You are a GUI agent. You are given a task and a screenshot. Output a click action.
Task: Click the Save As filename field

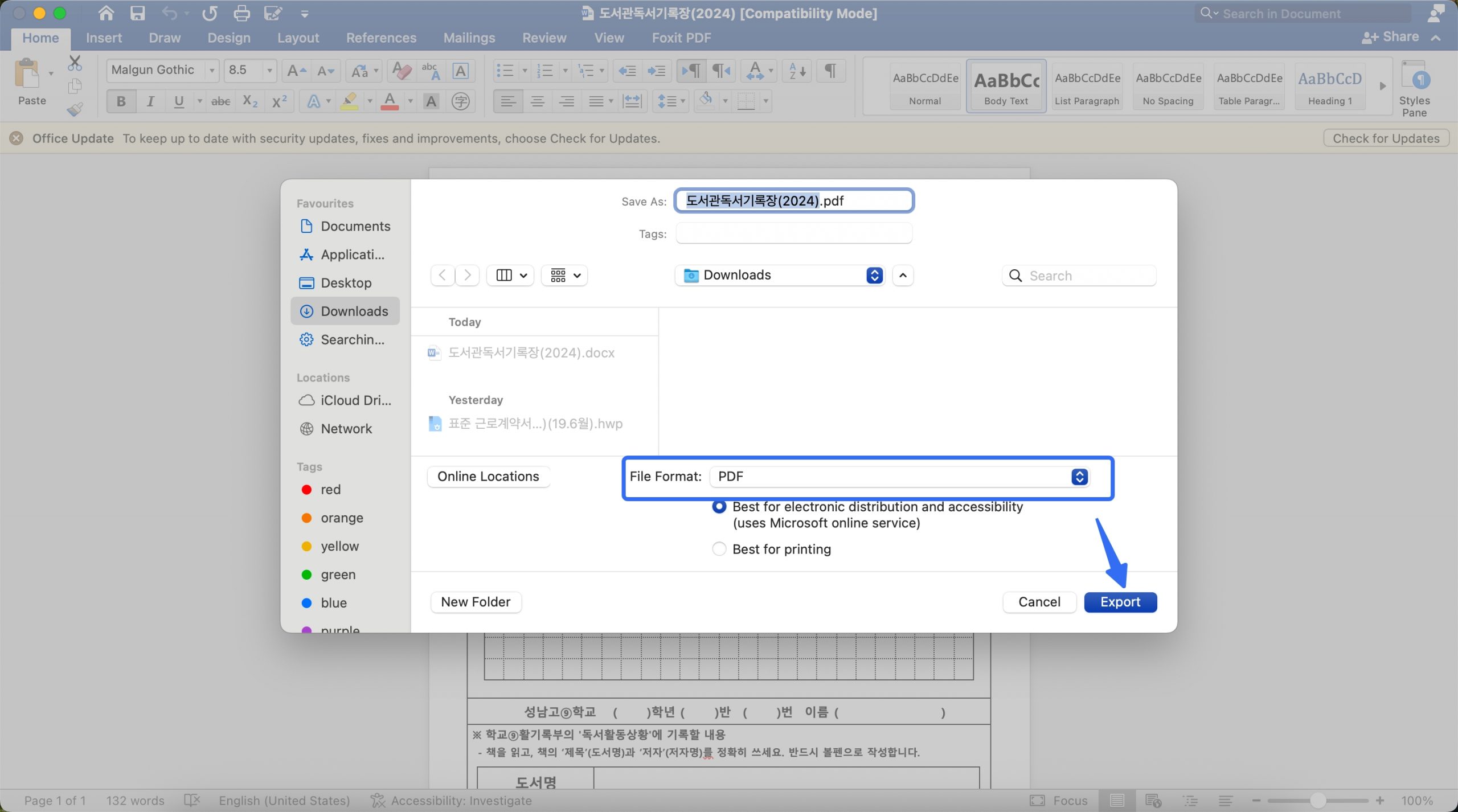794,201
